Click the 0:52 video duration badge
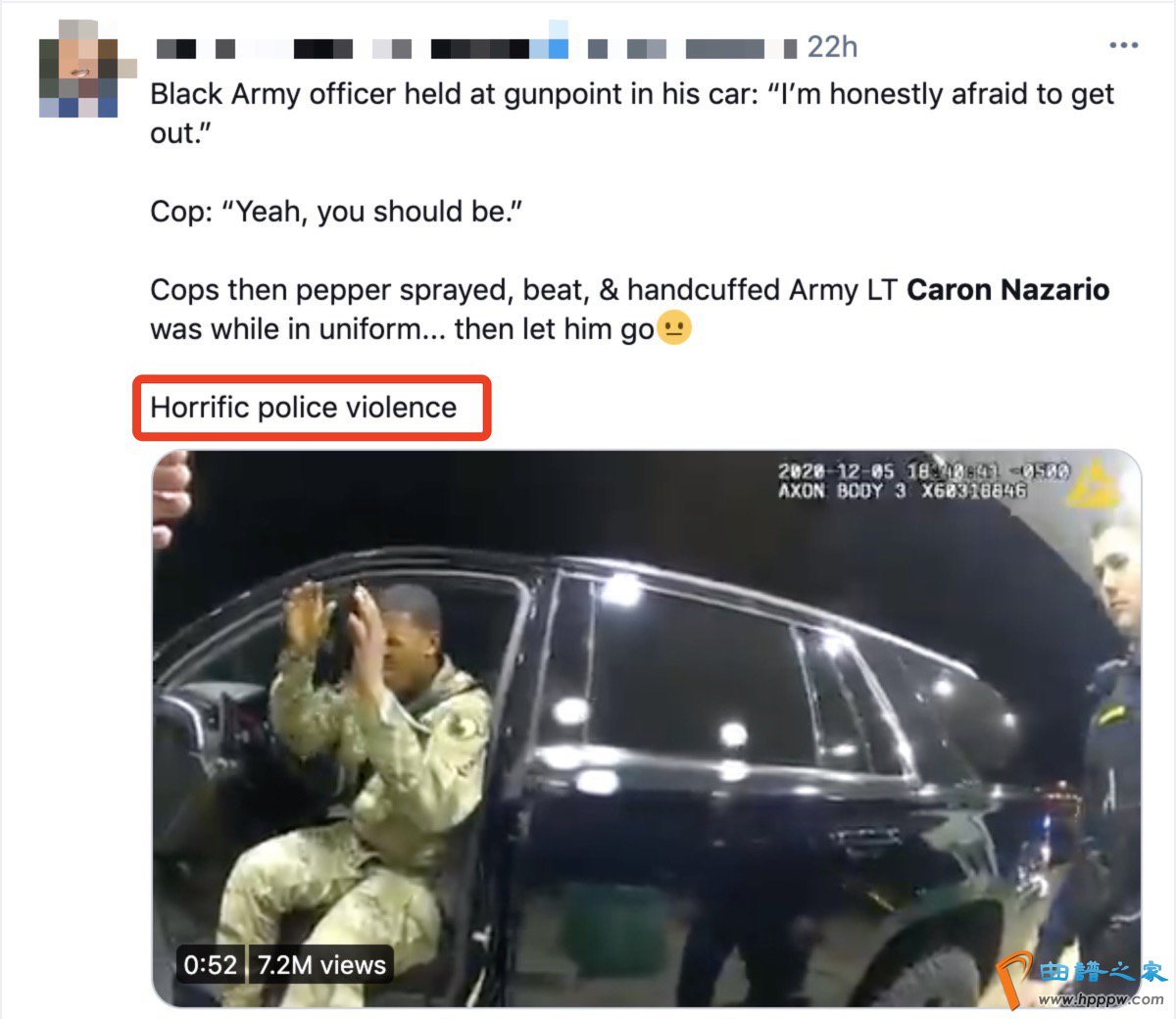Screen dimensions: 1176x1019 tap(211, 965)
